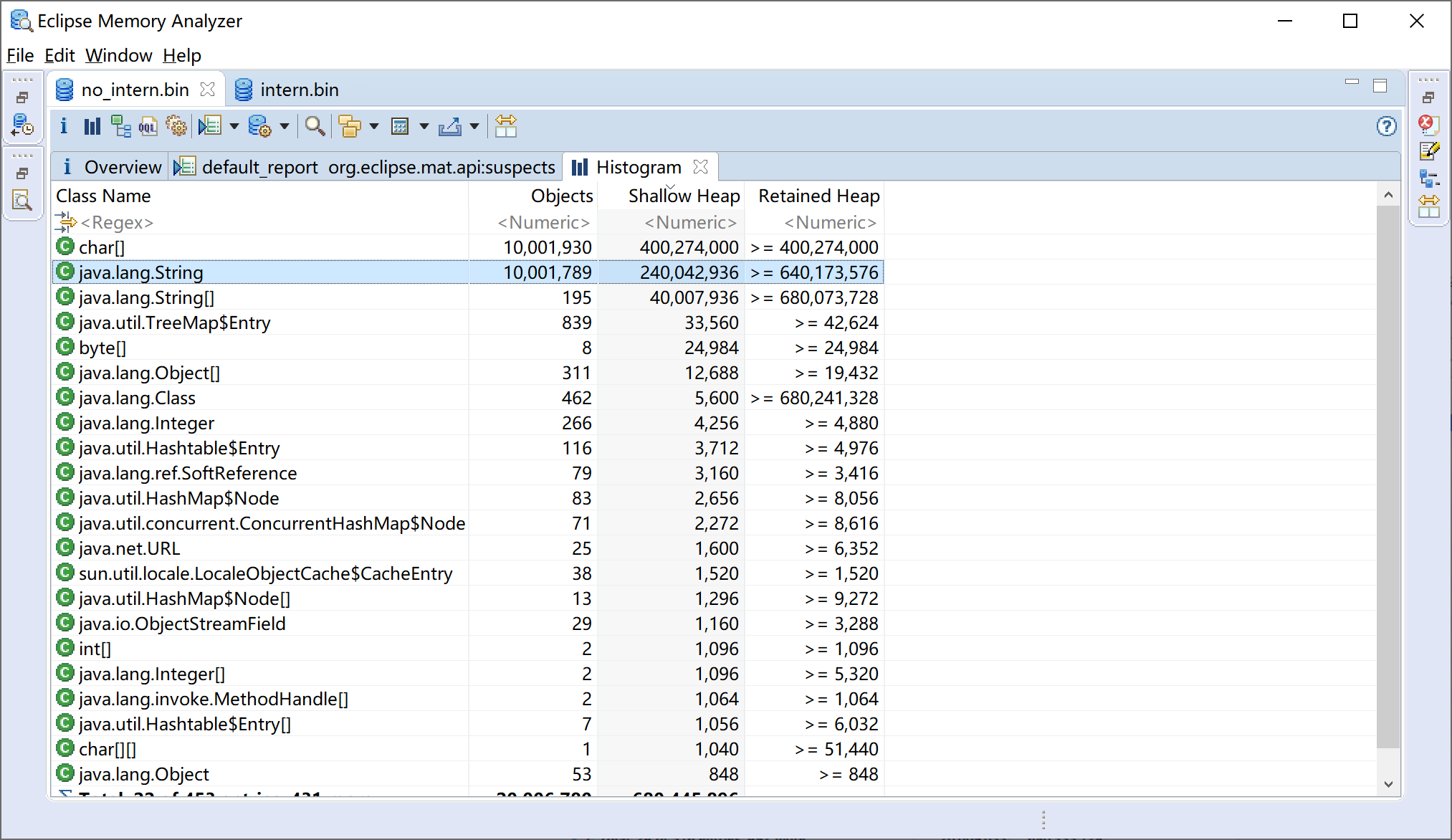1452x840 pixels.
Task: Switch to the intern.bin editor tab
Action: [287, 90]
